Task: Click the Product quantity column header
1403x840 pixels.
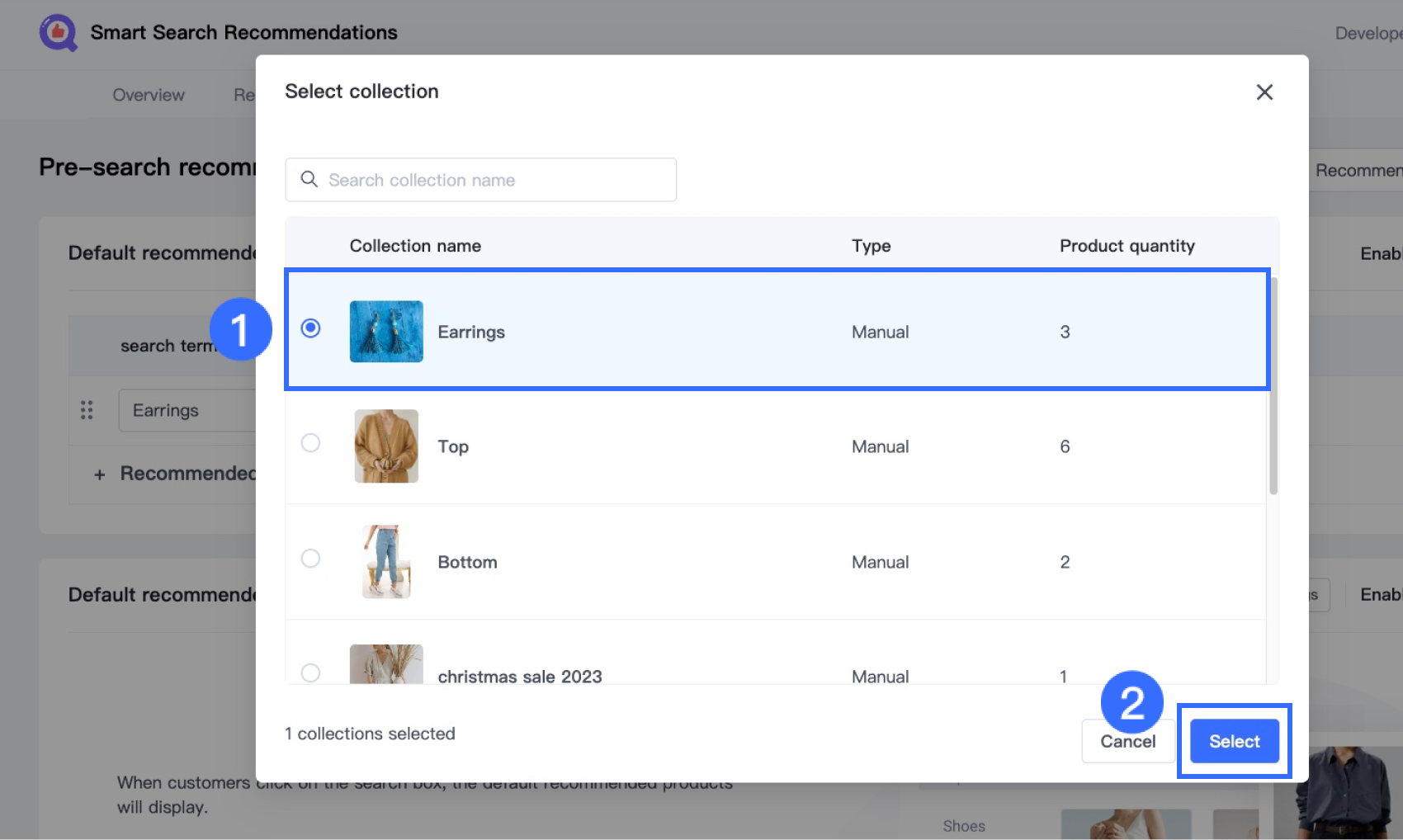Action: coord(1127,246)
